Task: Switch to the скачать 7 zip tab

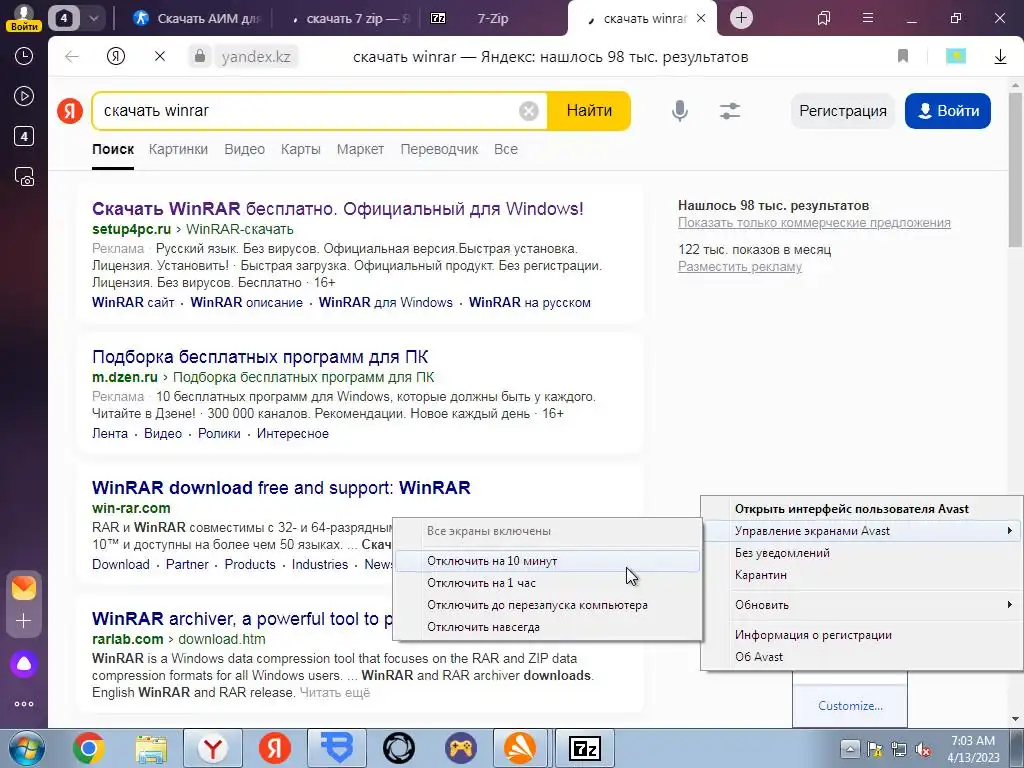Action: click(348, 18)
